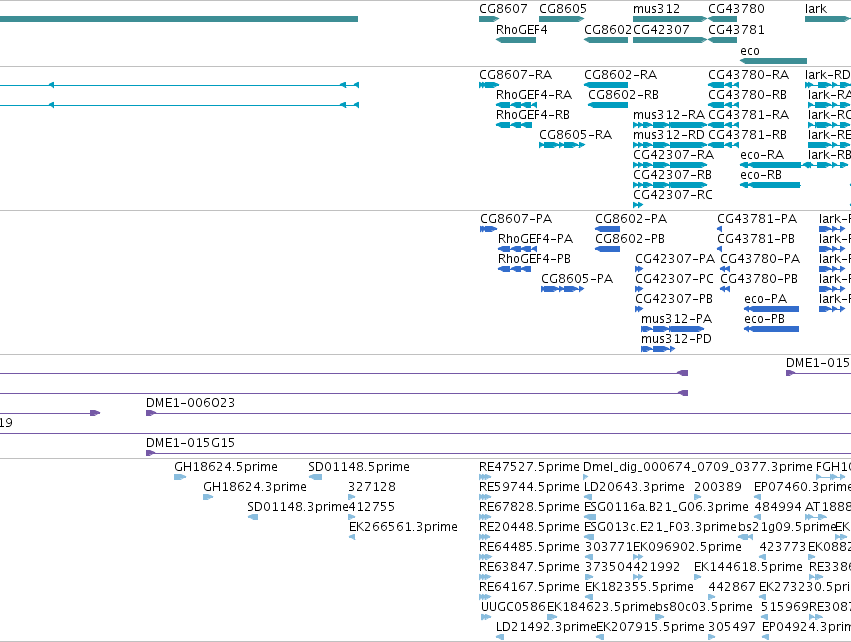
Task: Select the RhoGEF4-RB transcript label
Action: (x=533, y=115)
